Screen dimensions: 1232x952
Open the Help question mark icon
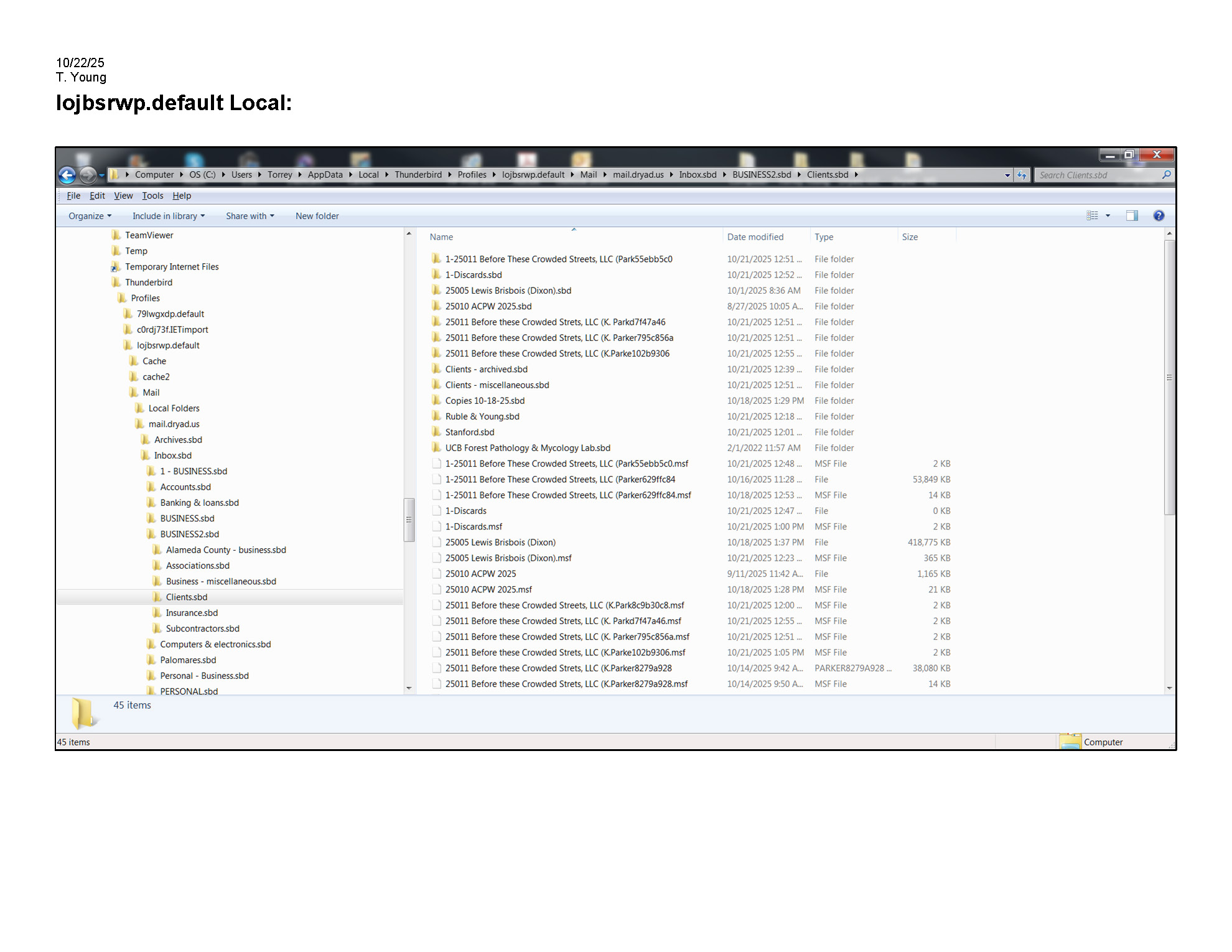point(1158,216)
